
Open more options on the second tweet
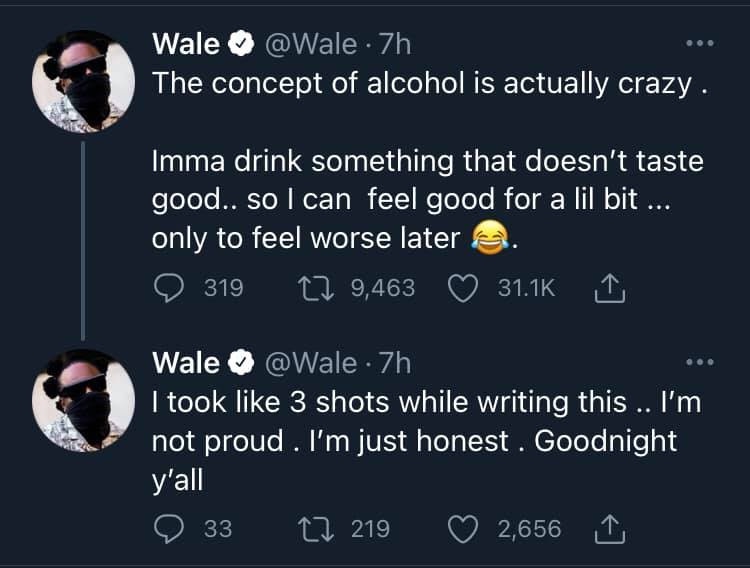click(x=696, y=361)
